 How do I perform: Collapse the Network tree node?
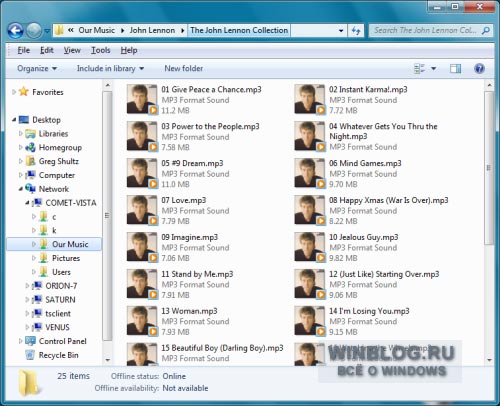point(21,189)
